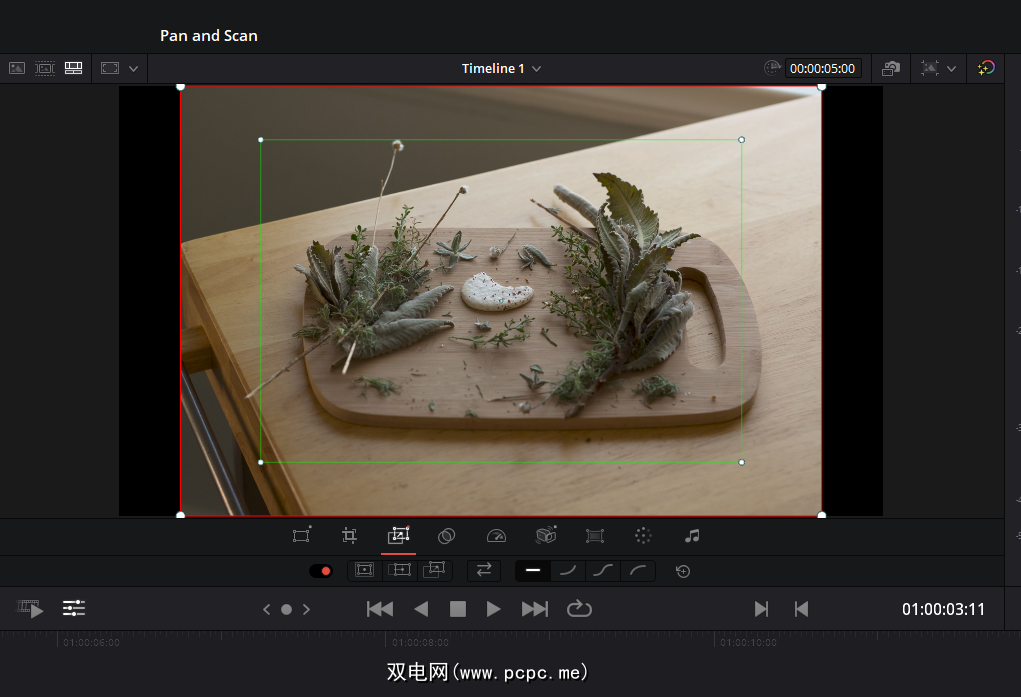Toggle the Dynamic Zoom enable switch

pos(321,571)
